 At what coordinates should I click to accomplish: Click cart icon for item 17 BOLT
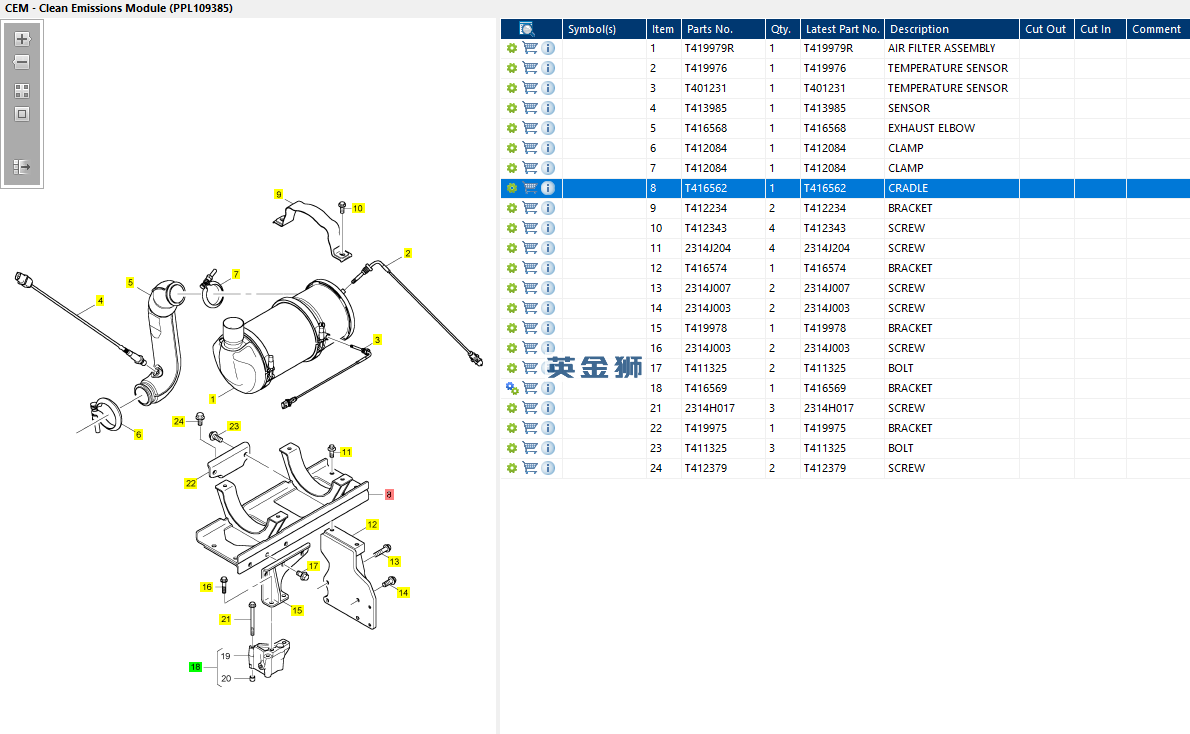tap(530, 368)
